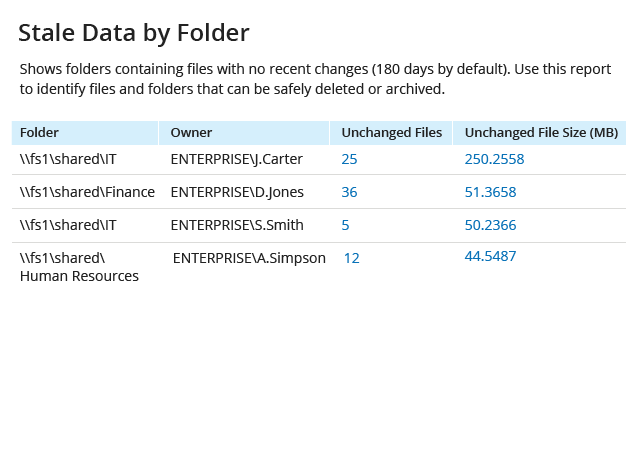Open the 250.2558 file size link
This screenshot has height=450, width=640.
[x=494, y=159]
